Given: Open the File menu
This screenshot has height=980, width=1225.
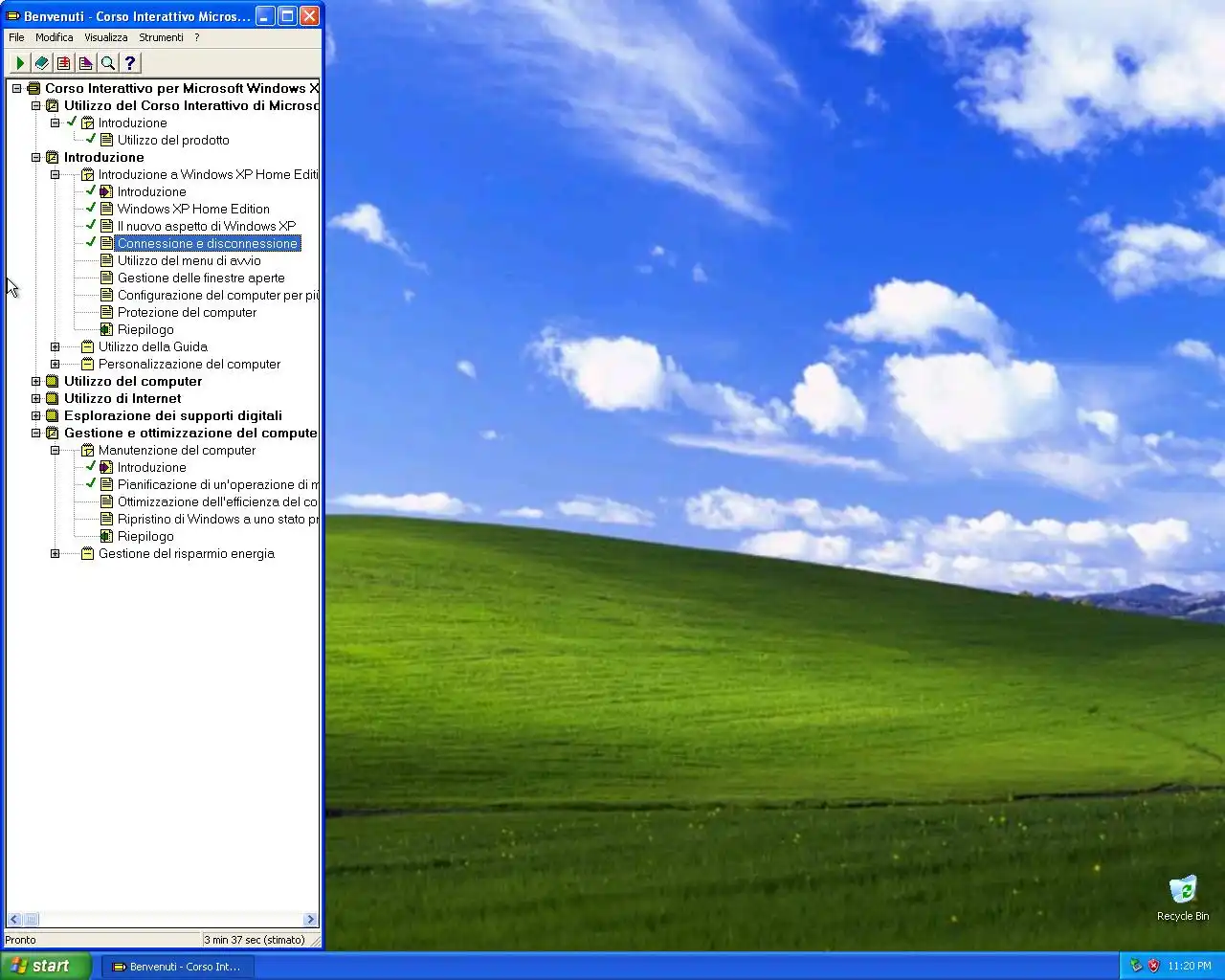Looking at the screenshot, I should point(16,37).
